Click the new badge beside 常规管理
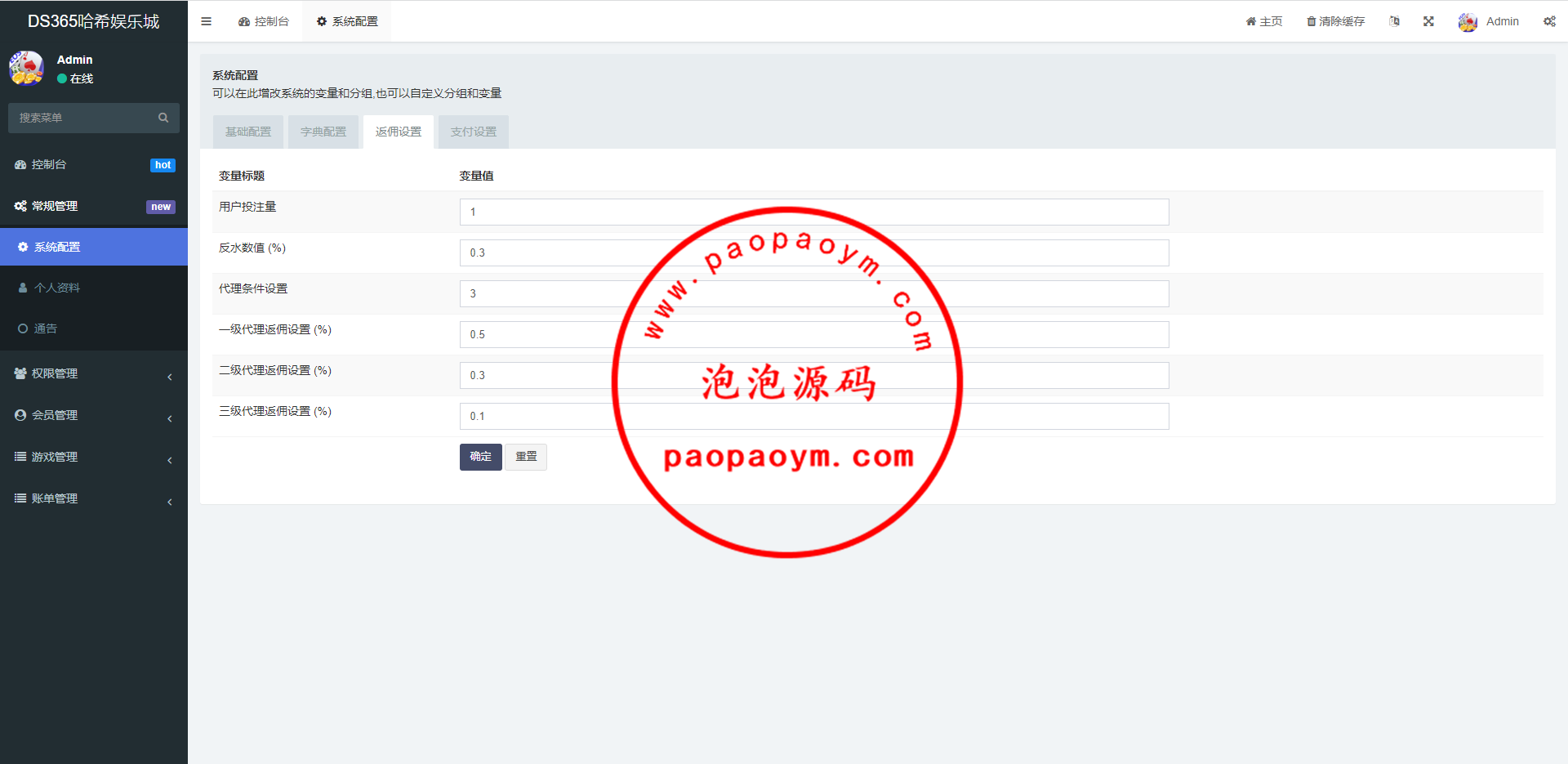Image resolution: width=1568 pixels, height=764 pixels. [x=161, y=207]
